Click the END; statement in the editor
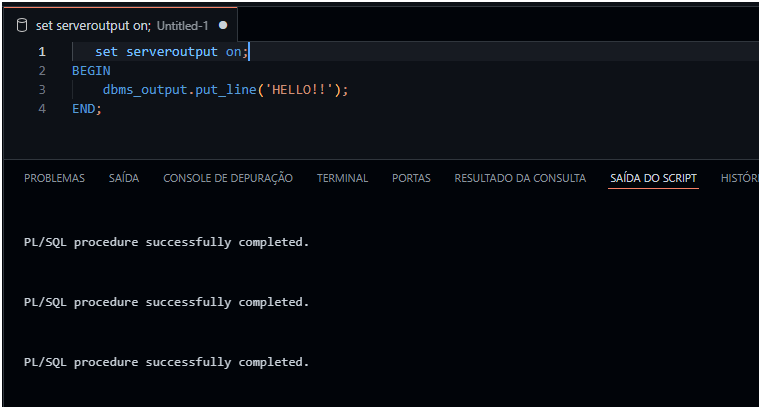The width and height of the screenshot is (761, 409). click(87, 109)
